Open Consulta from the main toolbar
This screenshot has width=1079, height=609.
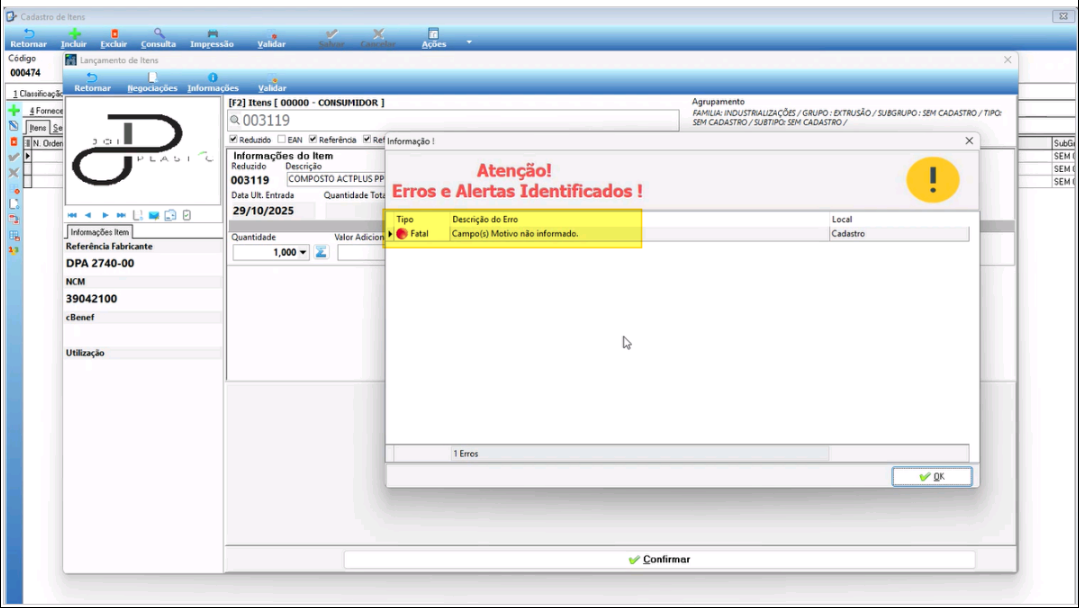158,38
